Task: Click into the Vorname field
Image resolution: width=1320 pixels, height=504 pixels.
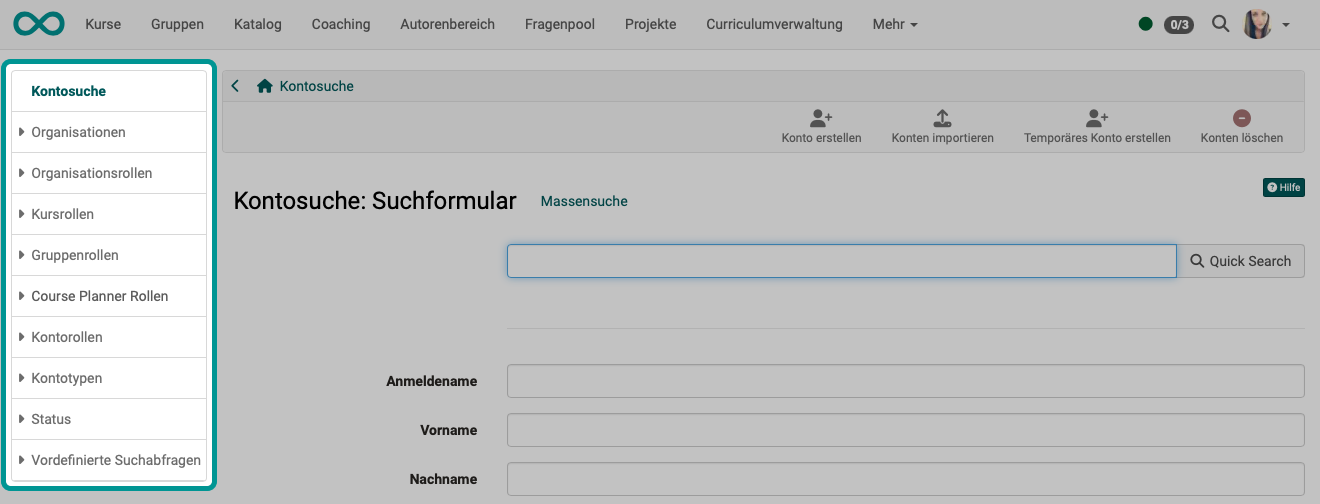Action: (906, 430)
